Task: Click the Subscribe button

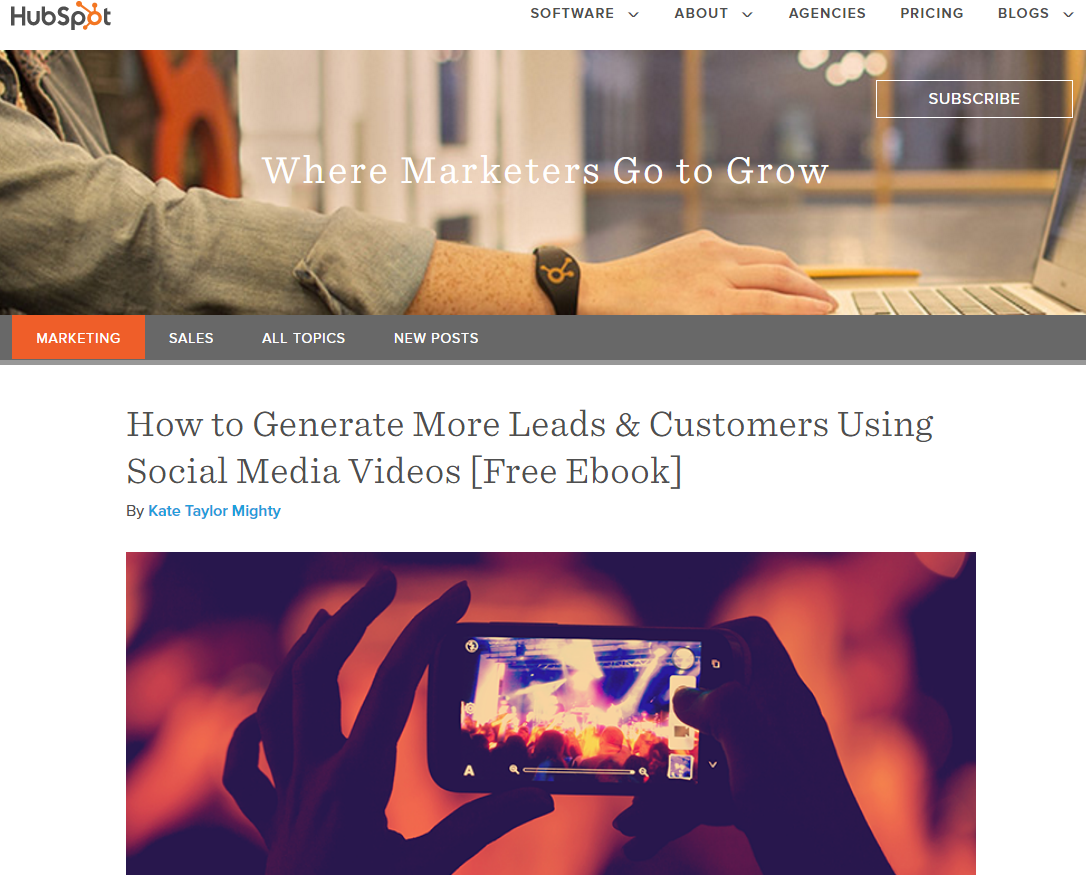Action: tap(974, 98)
